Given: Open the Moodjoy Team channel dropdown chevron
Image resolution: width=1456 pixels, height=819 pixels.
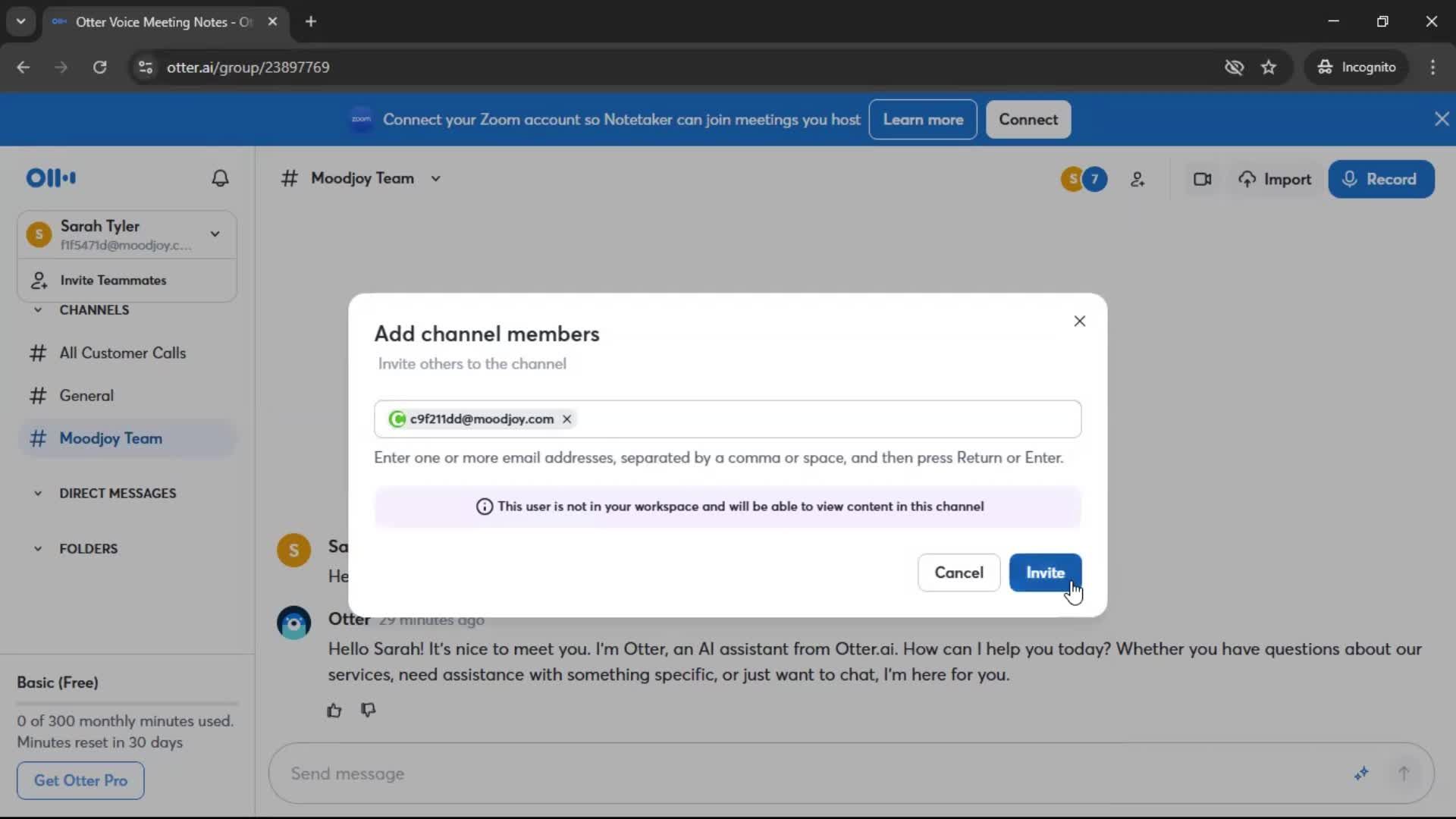Looking at the screenshot, I should pyautogui.click(x=436, y=179).
